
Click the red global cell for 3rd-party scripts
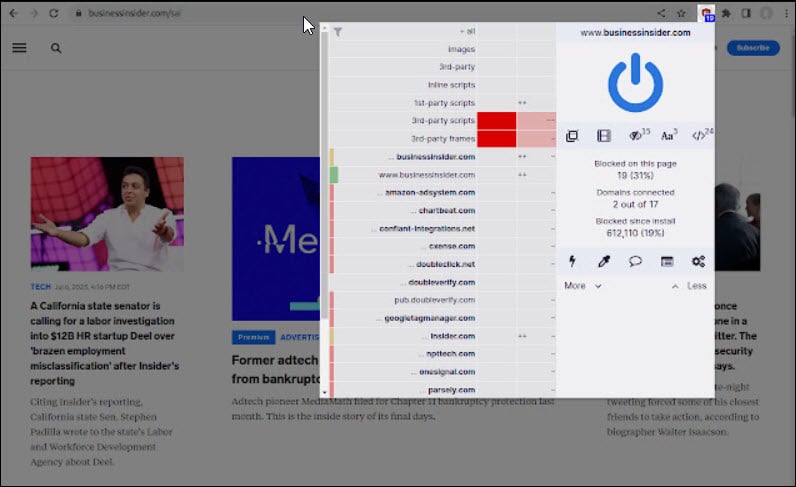coord(496,120)
